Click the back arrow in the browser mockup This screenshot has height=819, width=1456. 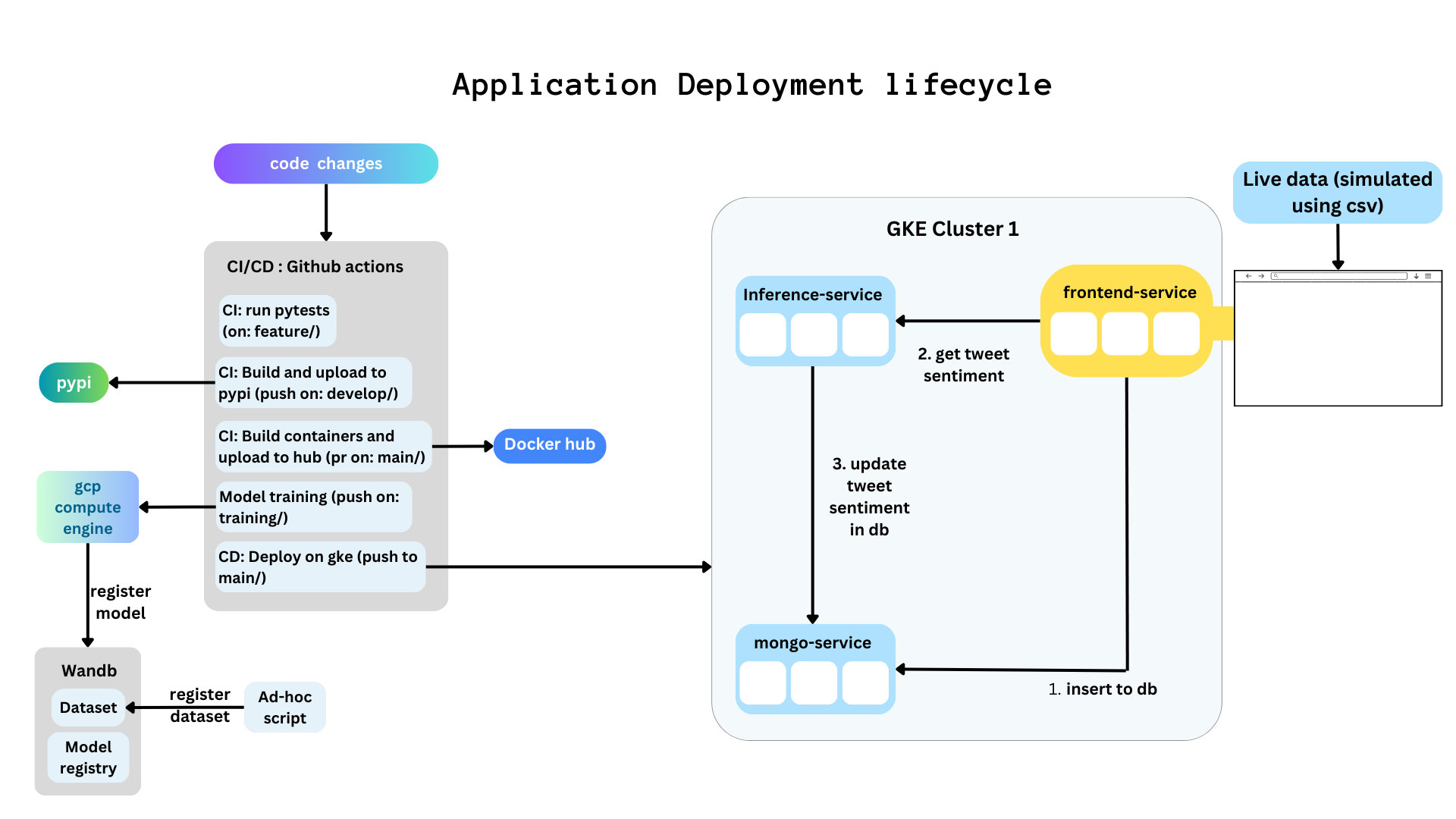click(x=1249, y=275)
